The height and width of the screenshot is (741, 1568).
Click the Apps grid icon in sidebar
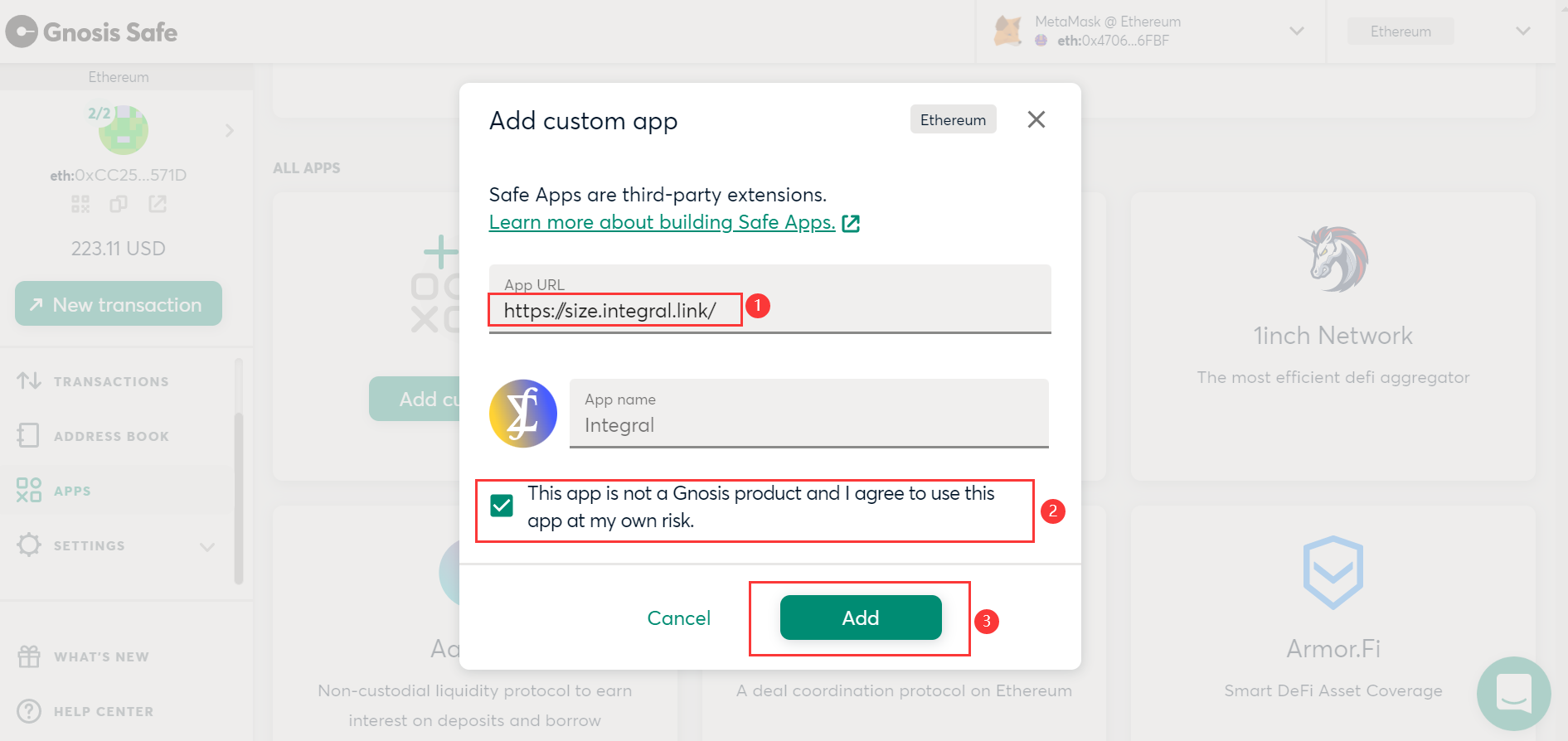pyautogui.click(x=29, y=490)
